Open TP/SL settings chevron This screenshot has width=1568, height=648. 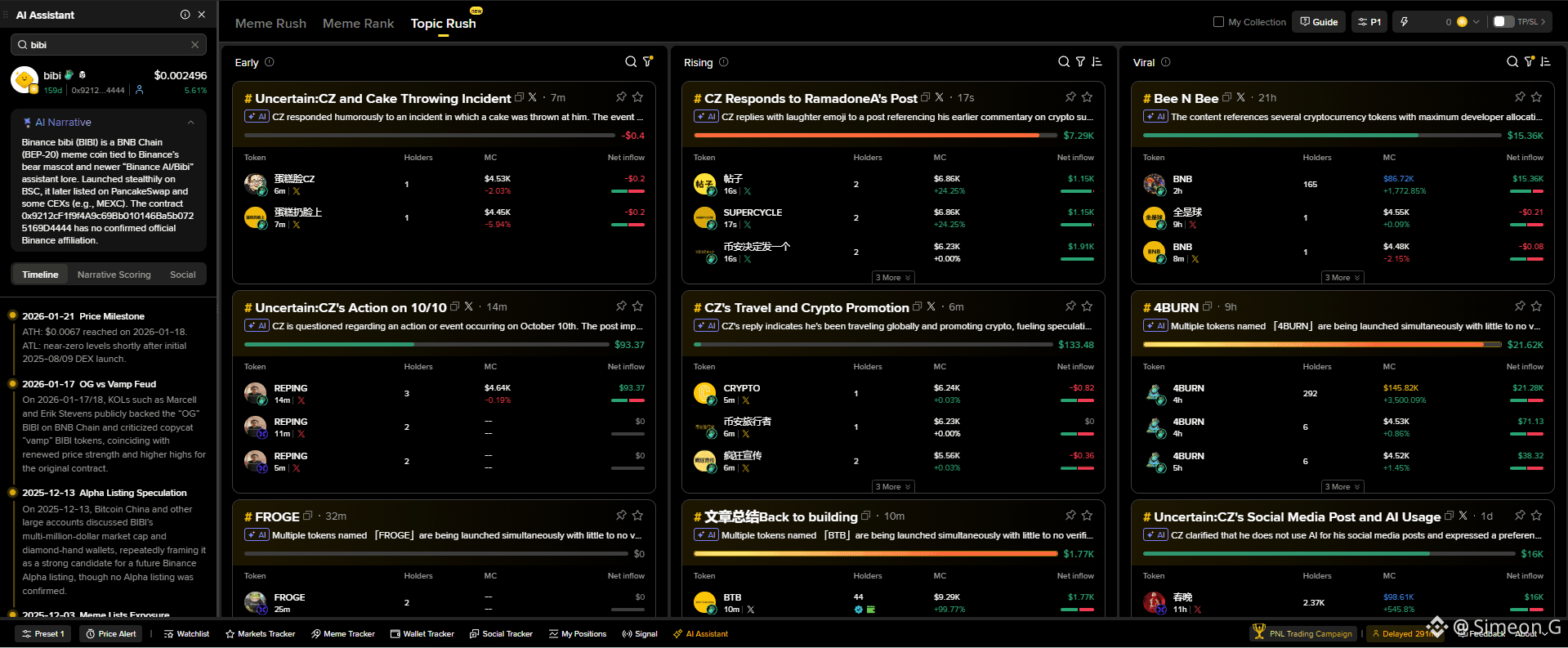point(1543,22)
